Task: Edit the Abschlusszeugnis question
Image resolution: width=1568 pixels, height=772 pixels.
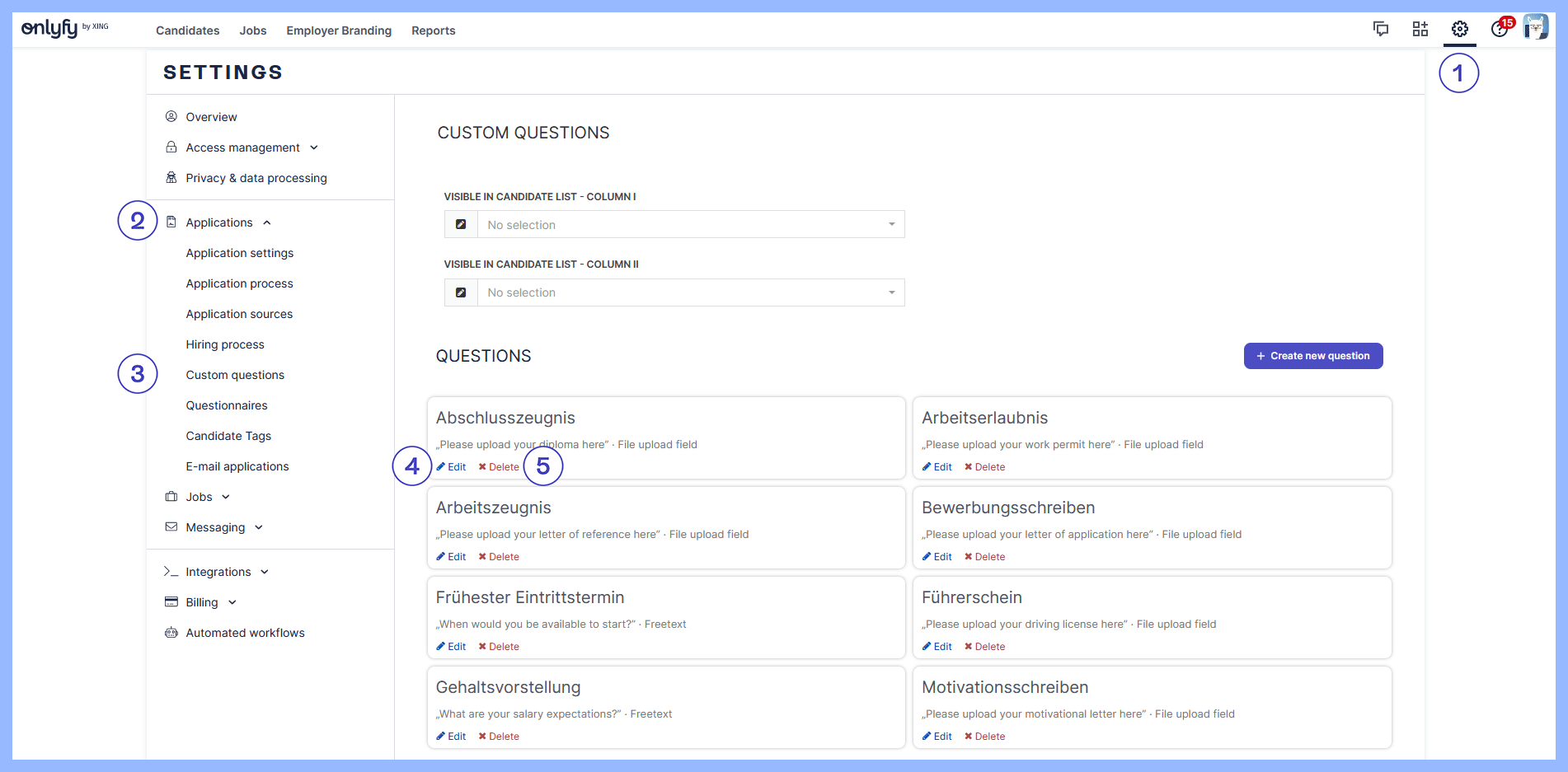Action: click(452, 467)
